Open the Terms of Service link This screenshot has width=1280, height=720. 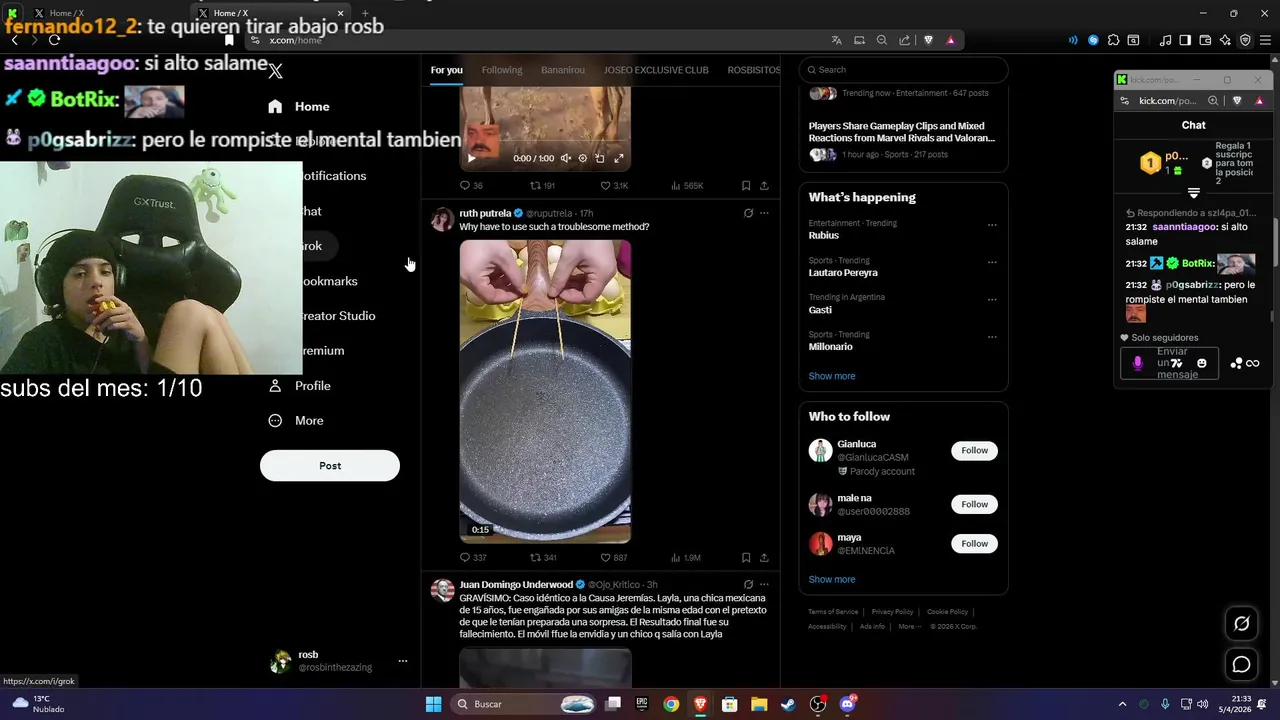point(833,612)
